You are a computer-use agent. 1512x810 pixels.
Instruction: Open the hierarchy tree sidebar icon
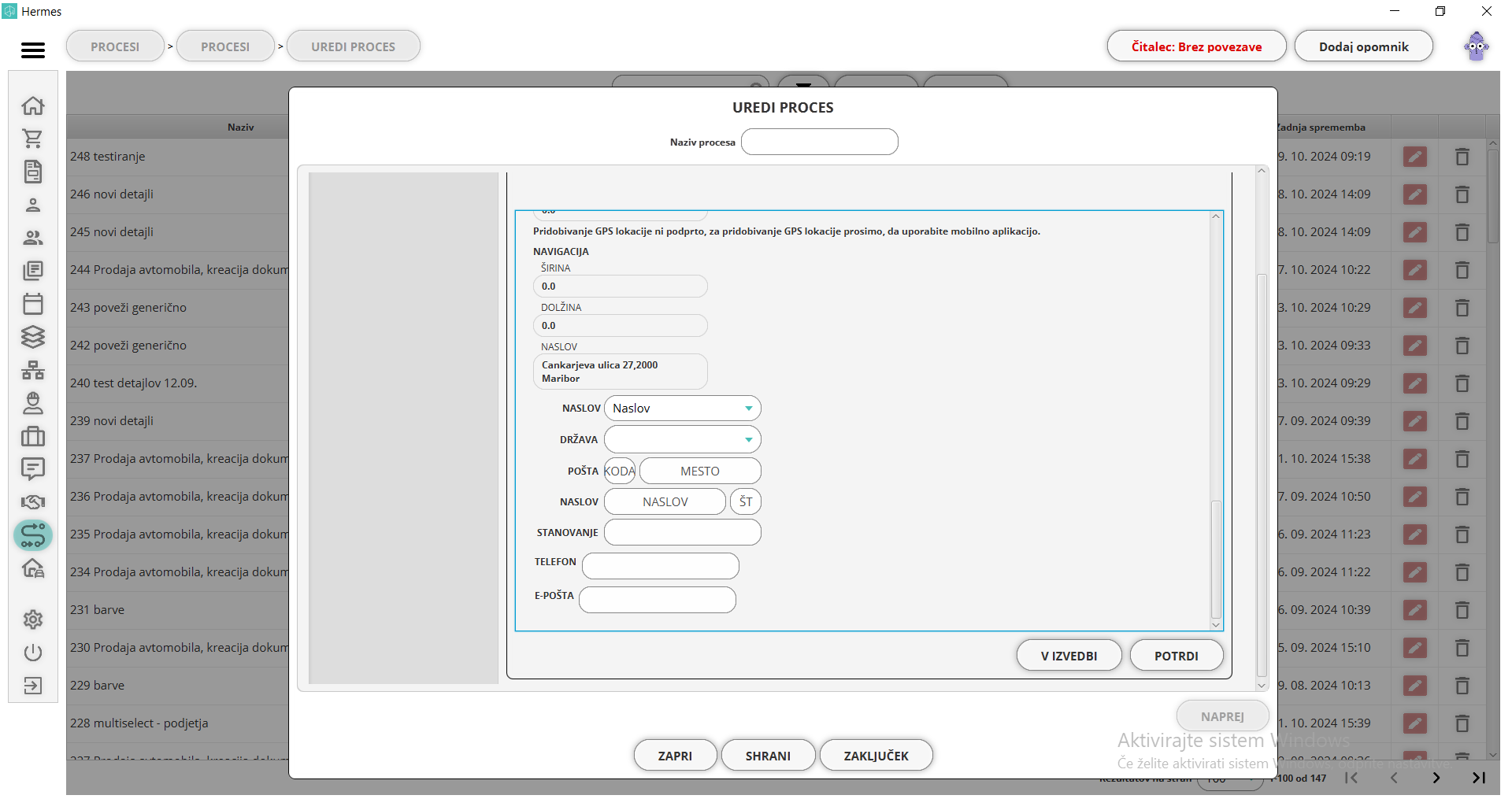(x=33, y=370)
